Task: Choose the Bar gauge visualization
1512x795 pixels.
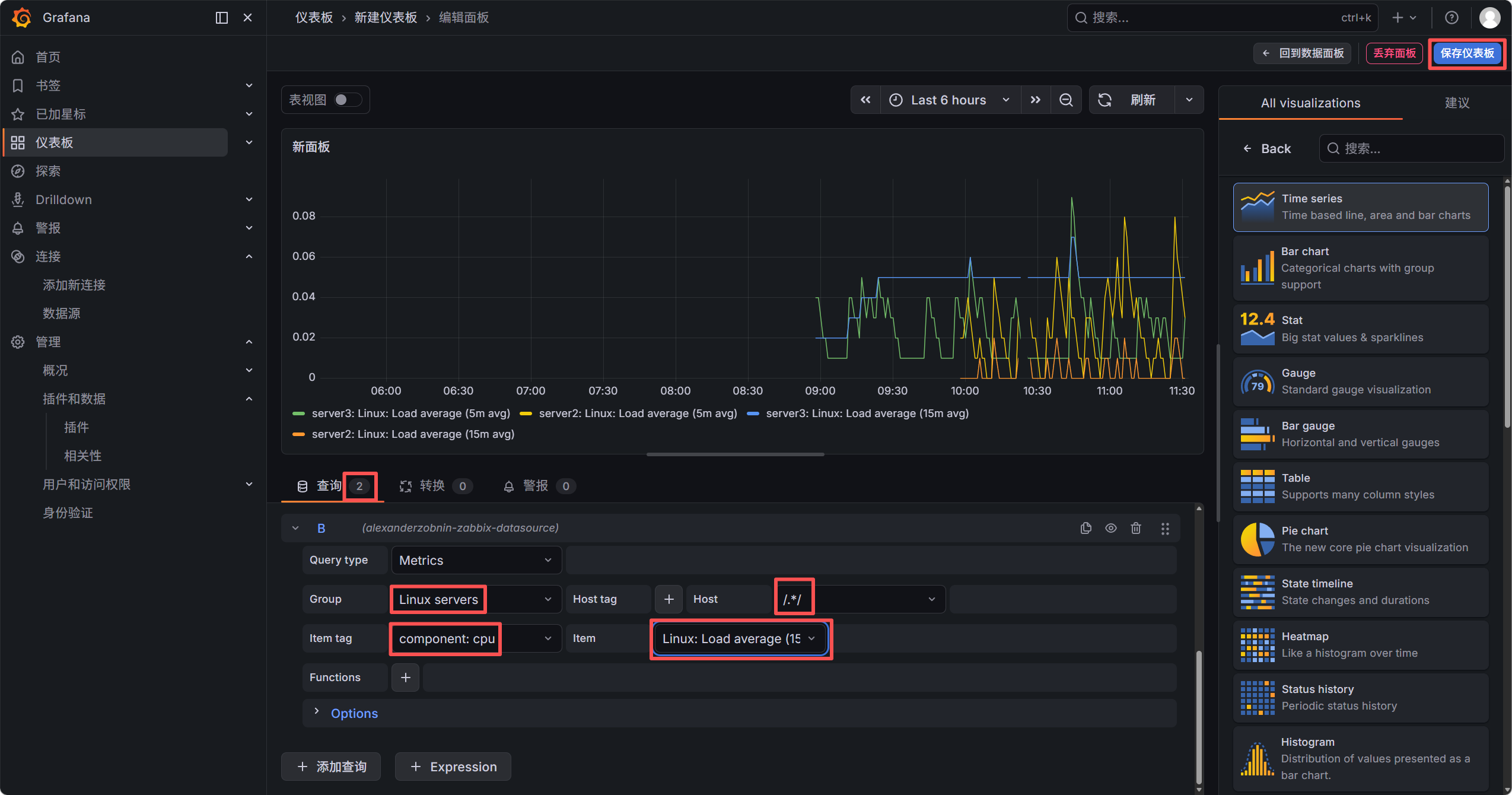Action: (x=1361, y=434)
